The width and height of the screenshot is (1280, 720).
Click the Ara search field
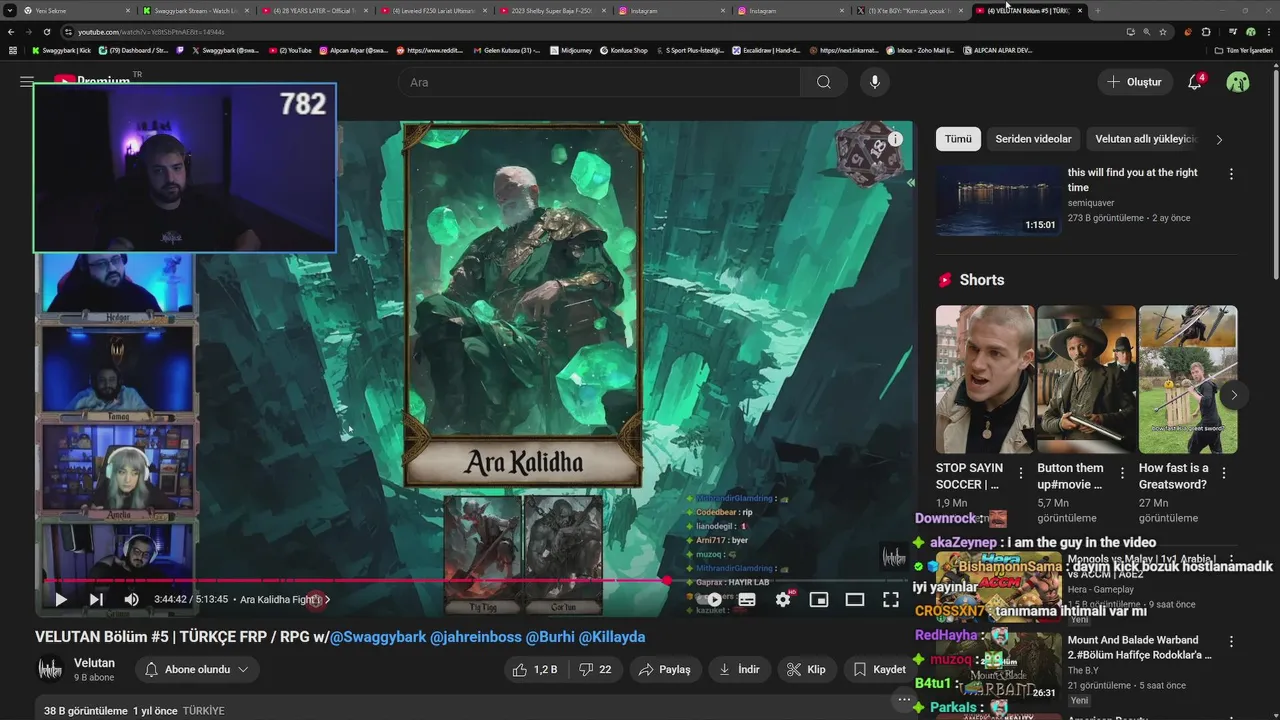599,82
